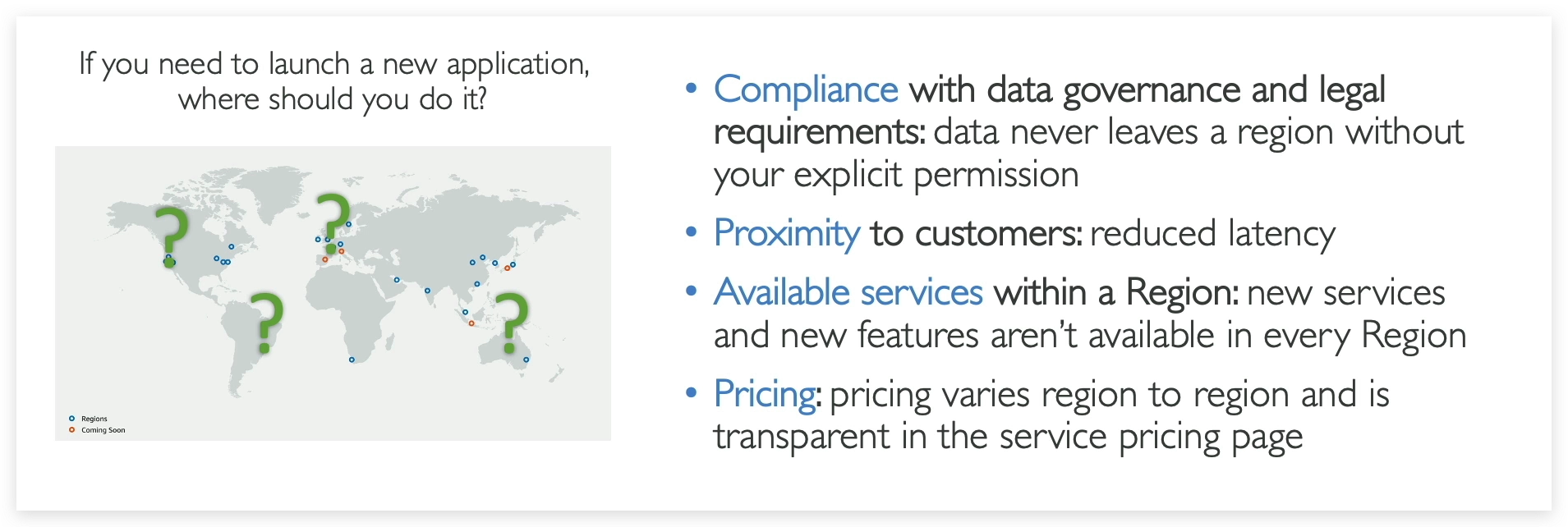The width and height of the screenshot is (1568, 527).
Task: Click the blue Pricing heading
Action: pyautogui.click(x=764, y=394)
